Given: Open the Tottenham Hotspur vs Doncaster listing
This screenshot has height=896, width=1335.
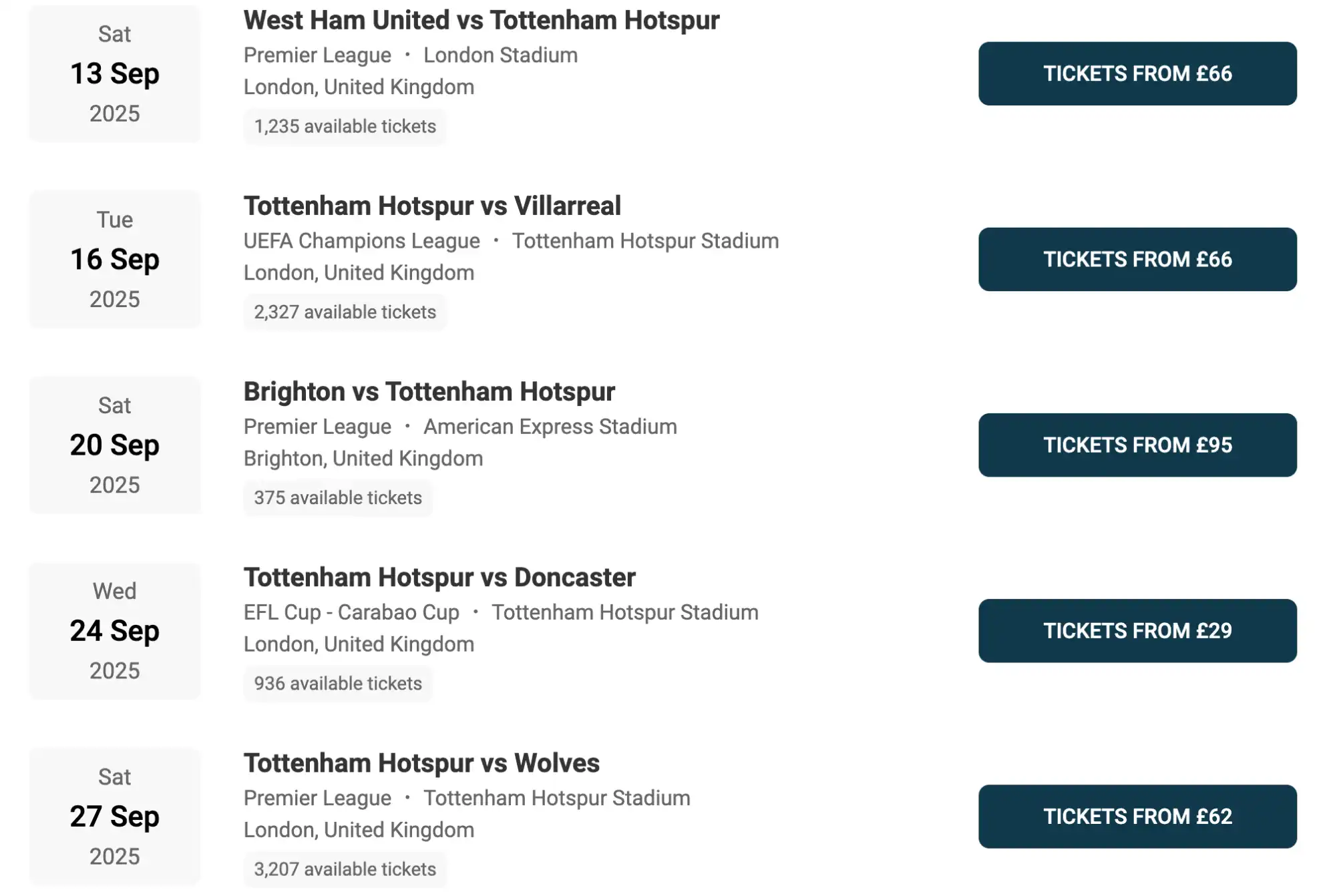Looking at the screenshot, I should (x=439, y=577).
